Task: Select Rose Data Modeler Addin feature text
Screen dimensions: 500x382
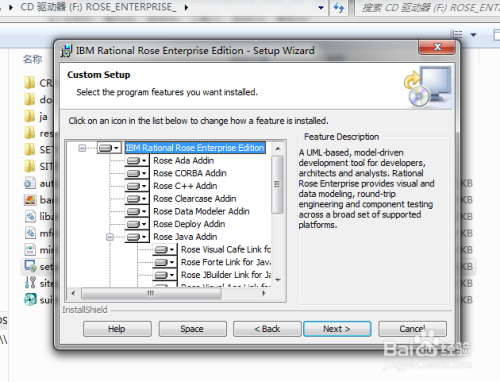Action: click(x=201, y=211)
